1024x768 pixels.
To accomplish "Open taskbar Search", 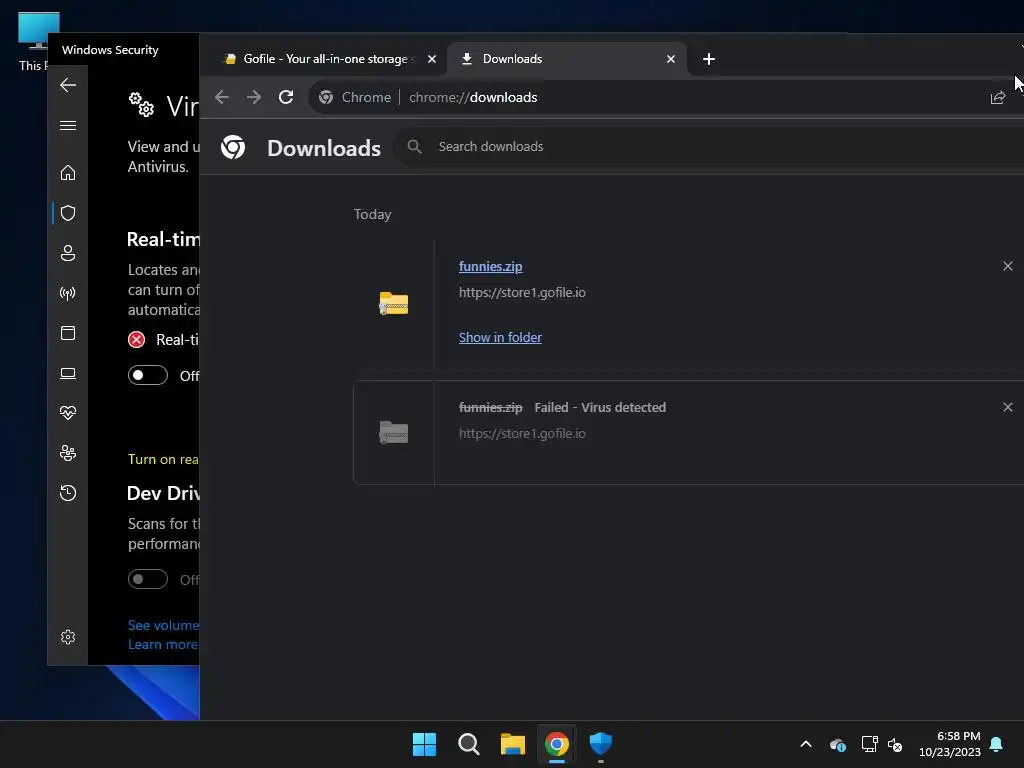I will pos(469,744).
